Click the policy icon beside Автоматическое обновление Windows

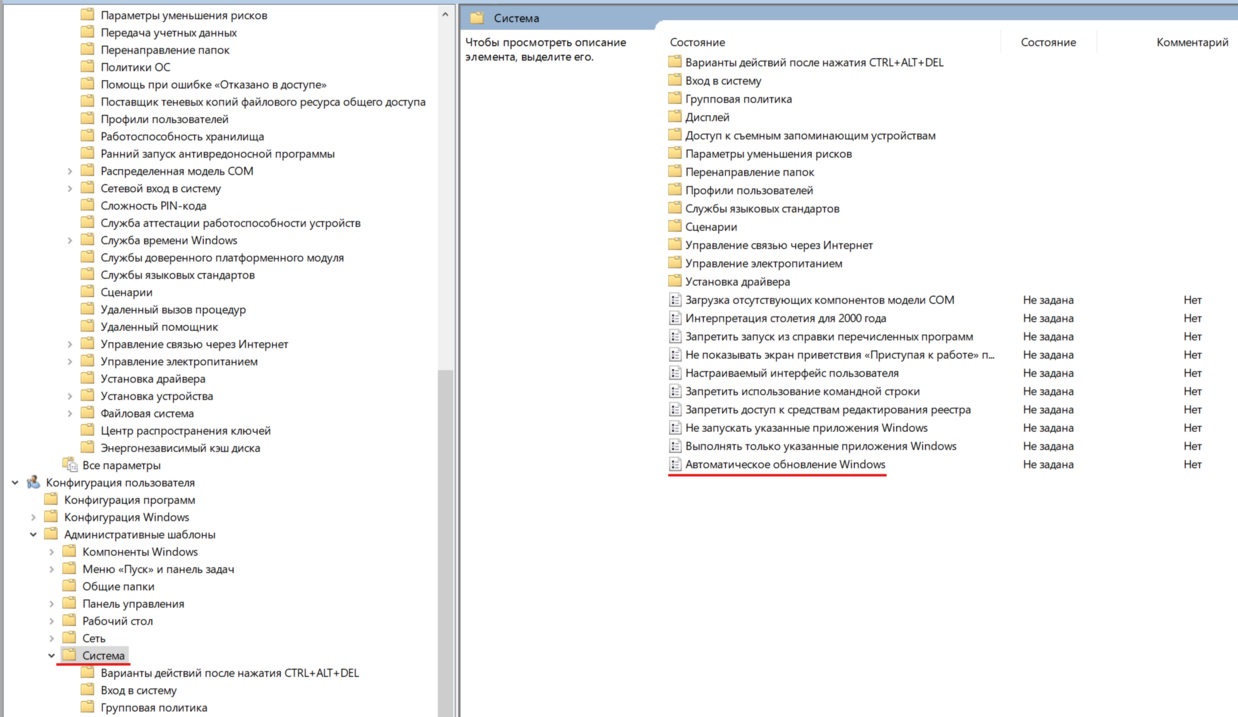pyautogui.click(x=675, y=465)
